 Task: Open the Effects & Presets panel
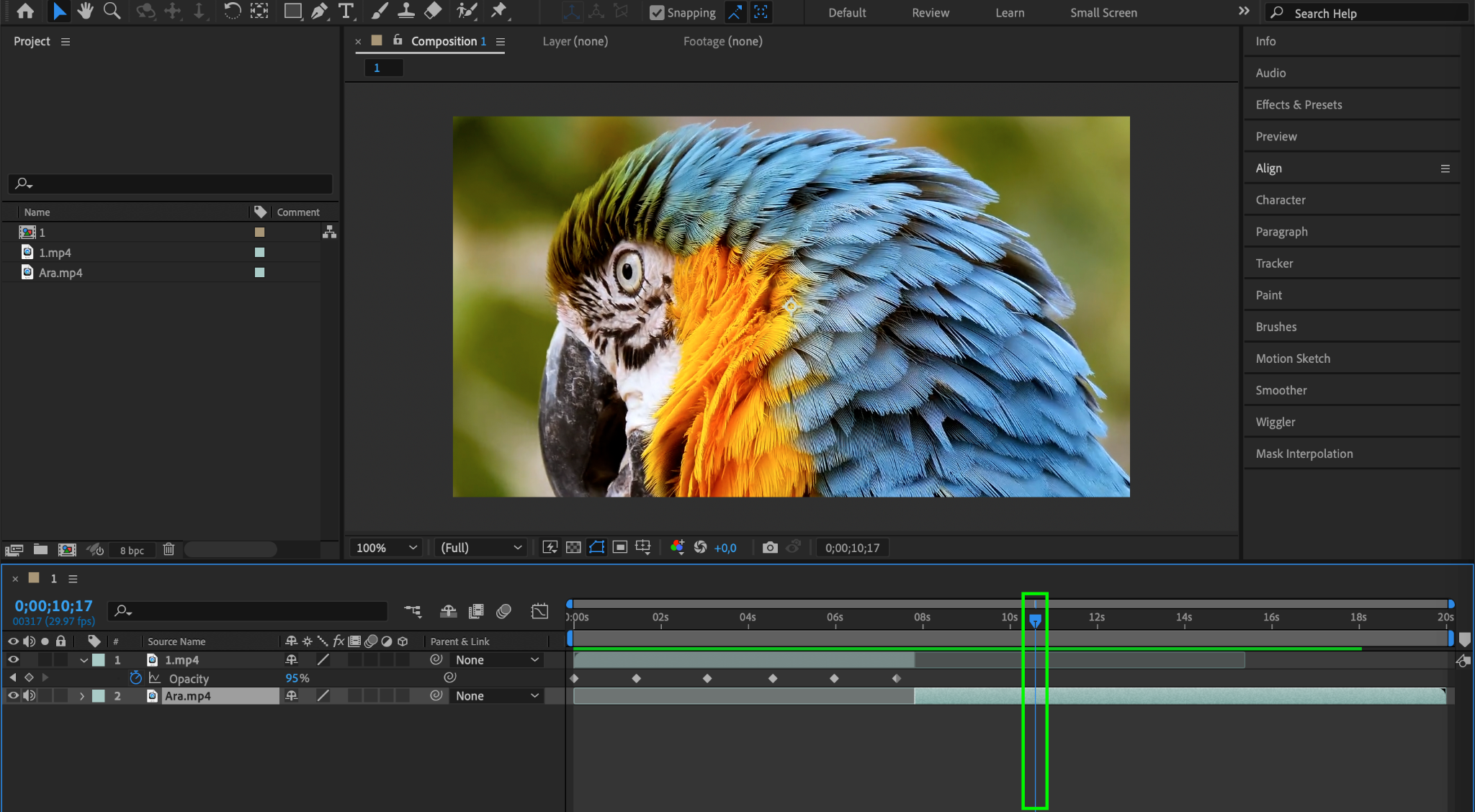pyautogui.click(x=1299, y=104)
